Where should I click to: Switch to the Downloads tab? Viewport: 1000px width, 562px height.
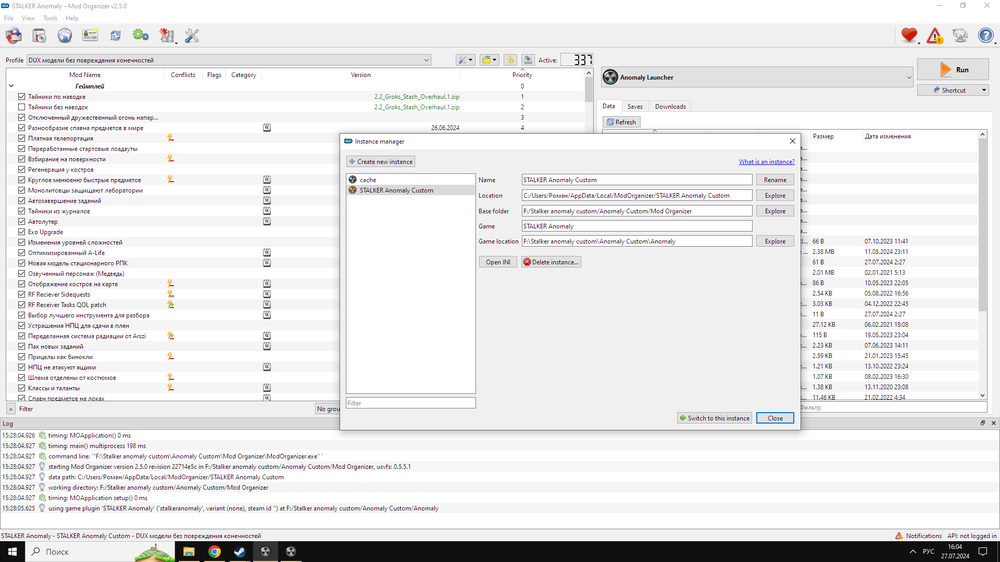[670, 106]
